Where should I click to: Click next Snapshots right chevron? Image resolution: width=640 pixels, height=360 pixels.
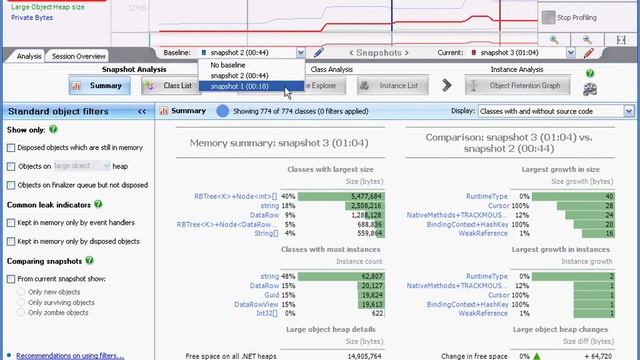[x=407, y=53]
